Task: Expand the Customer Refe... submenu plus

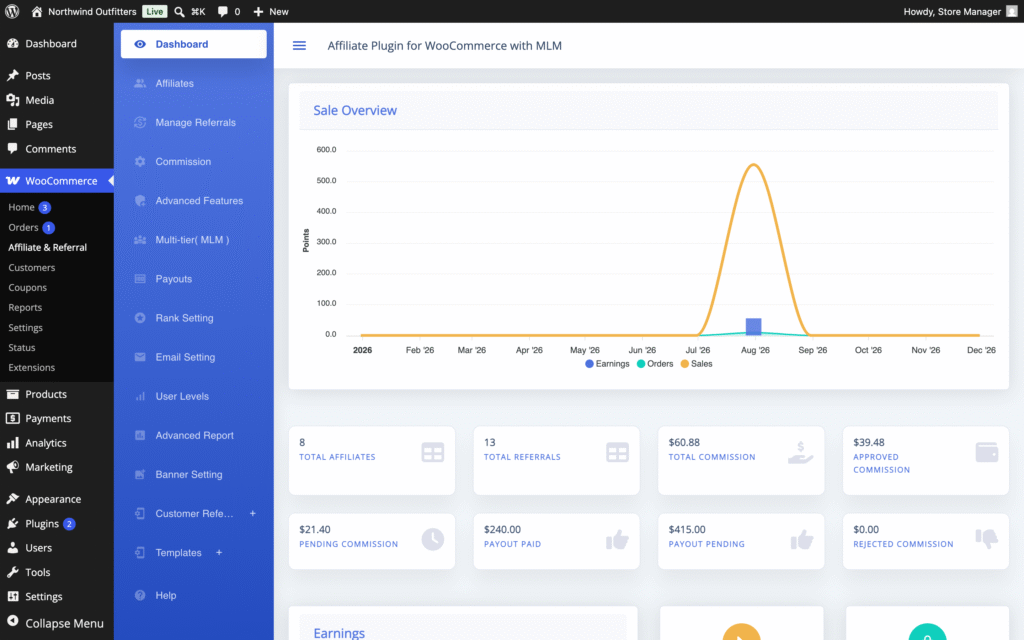Action: (x=253, y=513)
